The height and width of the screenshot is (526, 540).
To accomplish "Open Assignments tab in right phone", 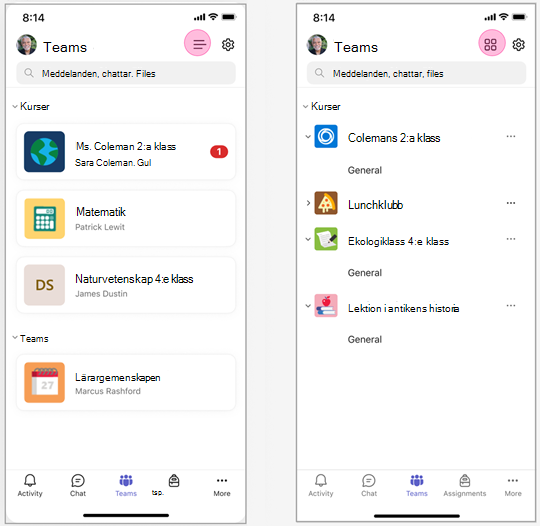I will tap(465, 485).
